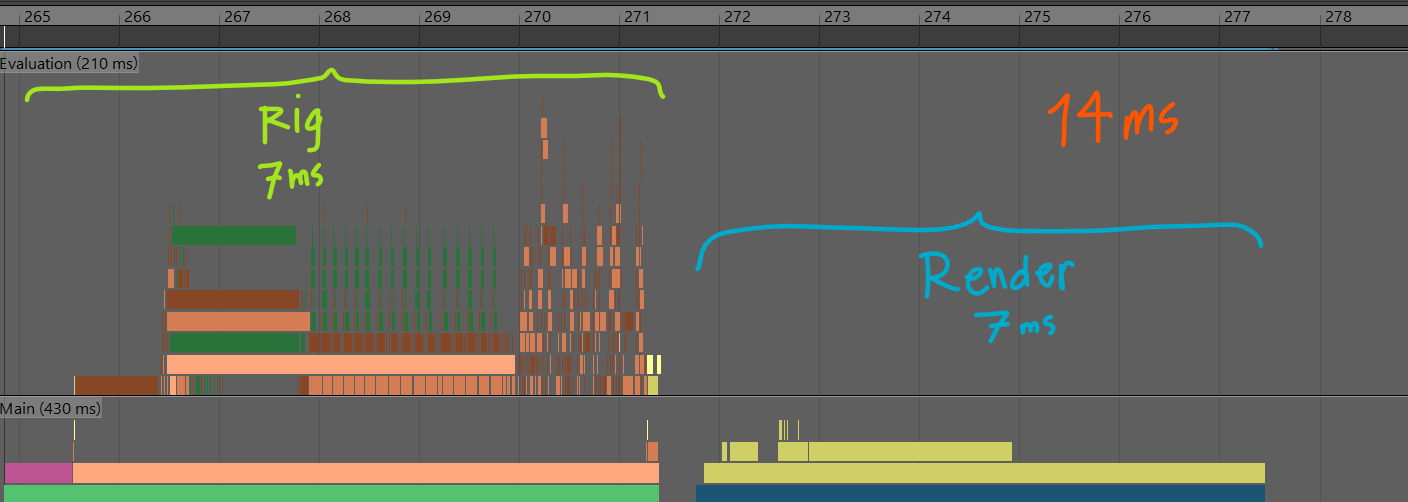Select the pale yellow block at Evaluation's end
The width and height of the screenshot is (1408, 502).
point(653,364)
